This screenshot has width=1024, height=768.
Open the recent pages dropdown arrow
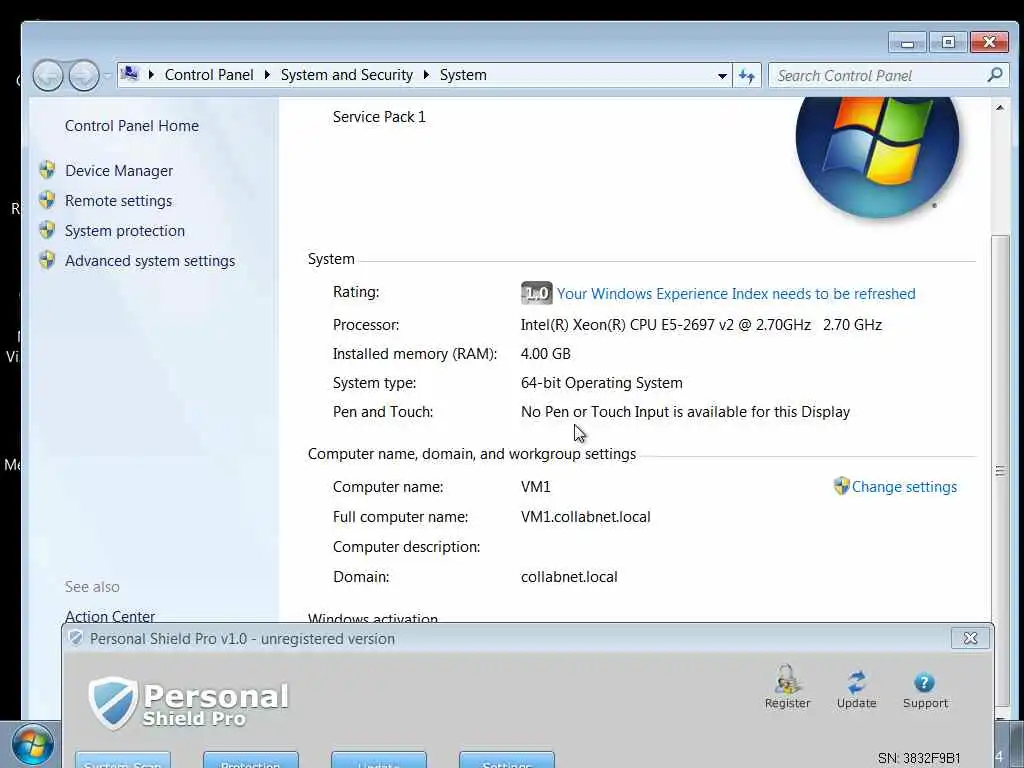pos(107,76)
